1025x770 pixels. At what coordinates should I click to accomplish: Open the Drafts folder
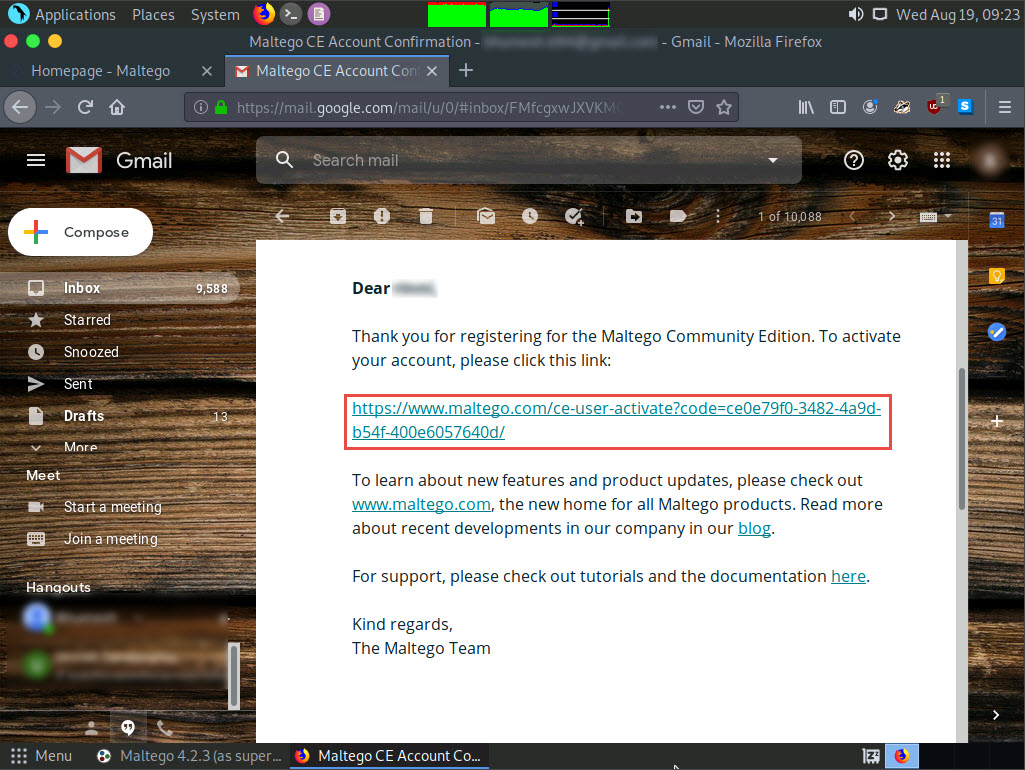(121, 416)
